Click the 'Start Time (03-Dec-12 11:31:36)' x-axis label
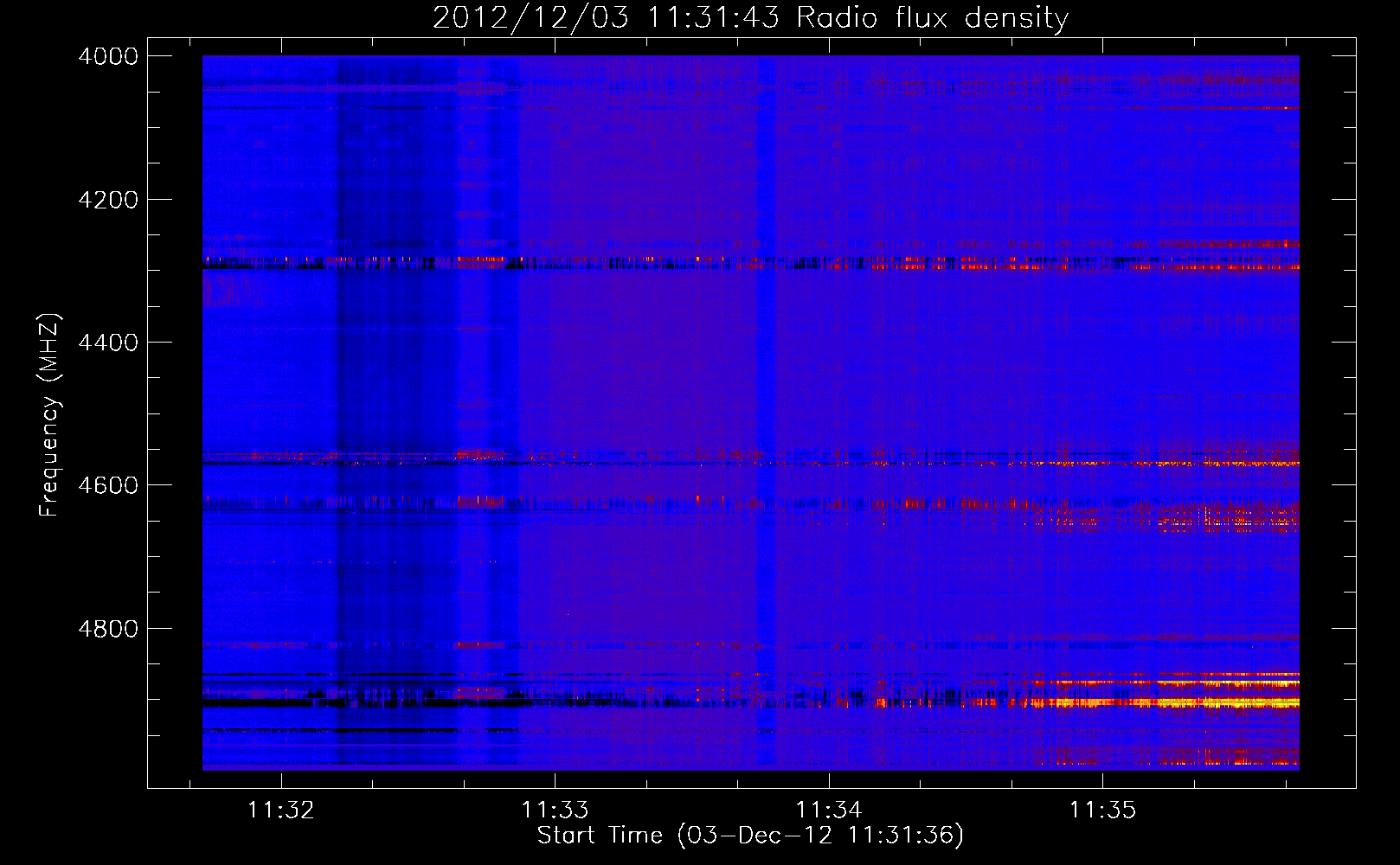 click(750, 836)
